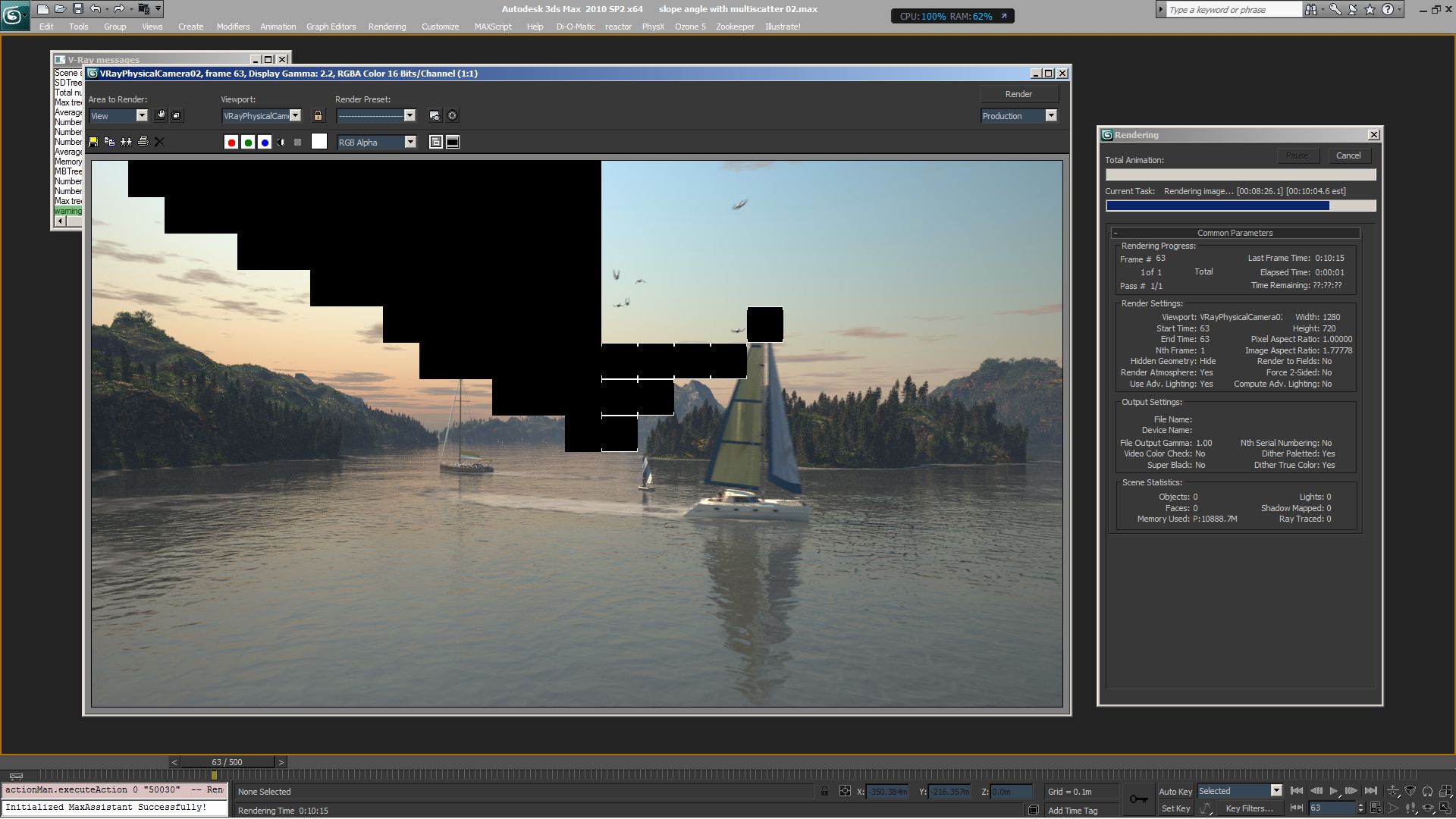Click the Key Filters button
Image resolution: width=1456 pixels, height=819 pixels.
[1248, 808]
